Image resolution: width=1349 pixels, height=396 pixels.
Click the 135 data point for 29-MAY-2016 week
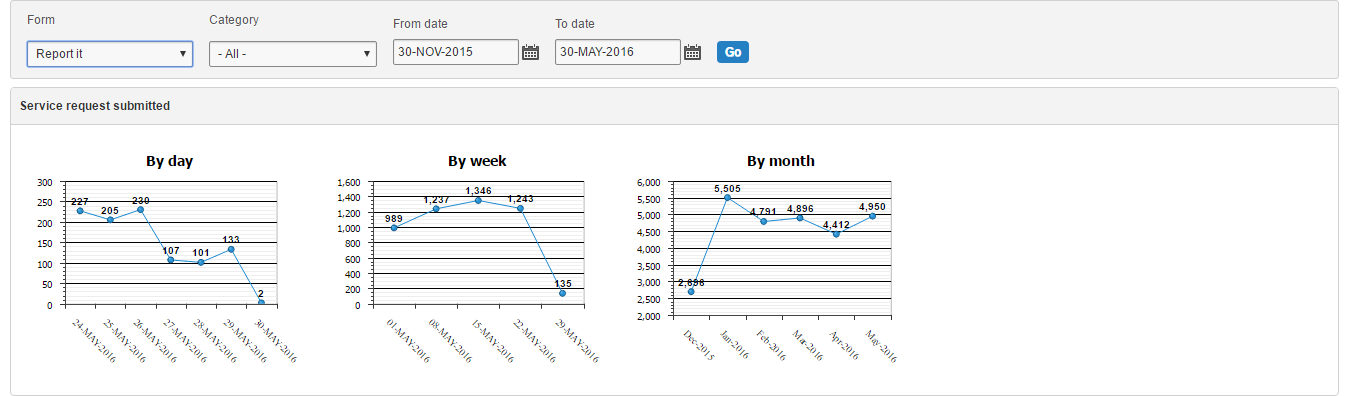(562, 293)
